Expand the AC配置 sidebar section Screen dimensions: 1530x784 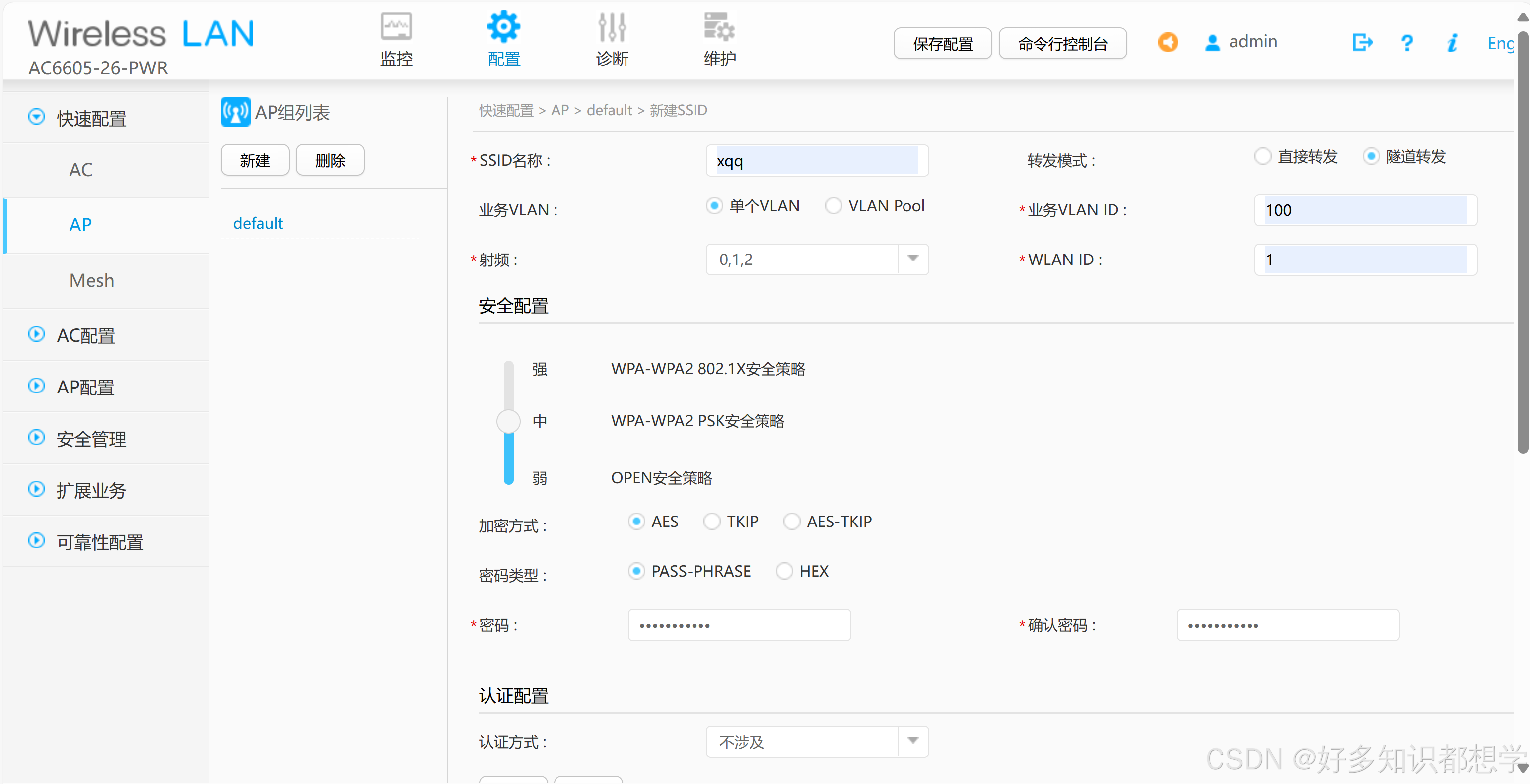click(85, 335)
